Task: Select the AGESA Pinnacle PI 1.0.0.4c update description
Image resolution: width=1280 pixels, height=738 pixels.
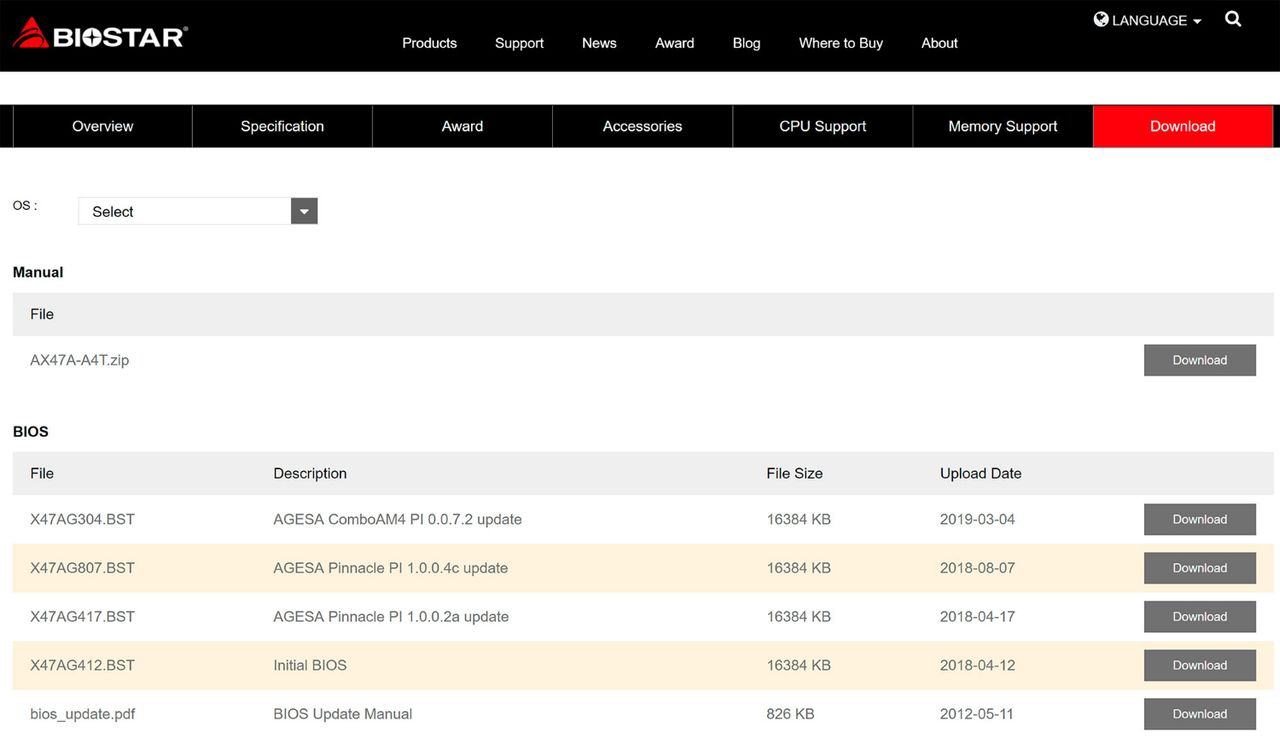Action: (391, 568)
